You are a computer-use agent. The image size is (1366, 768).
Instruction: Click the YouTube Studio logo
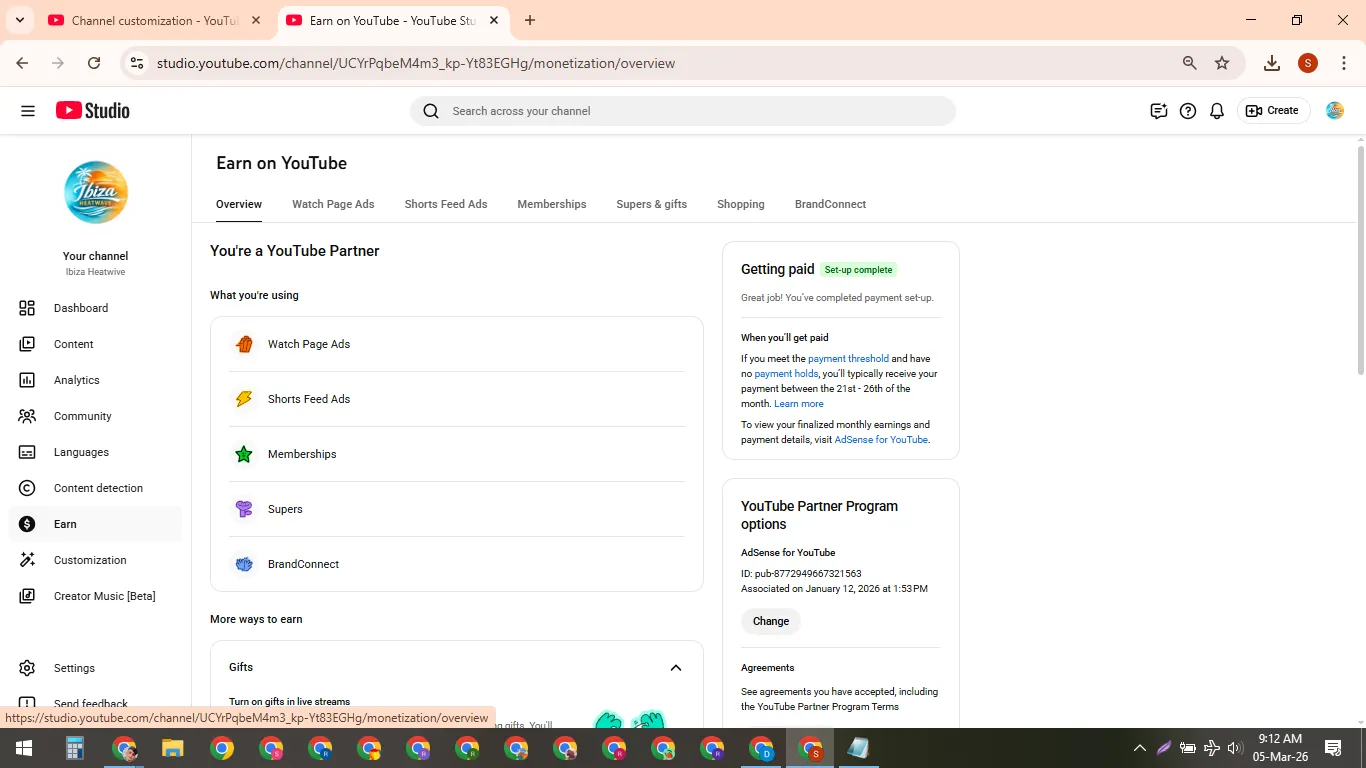tap(93, 111)
